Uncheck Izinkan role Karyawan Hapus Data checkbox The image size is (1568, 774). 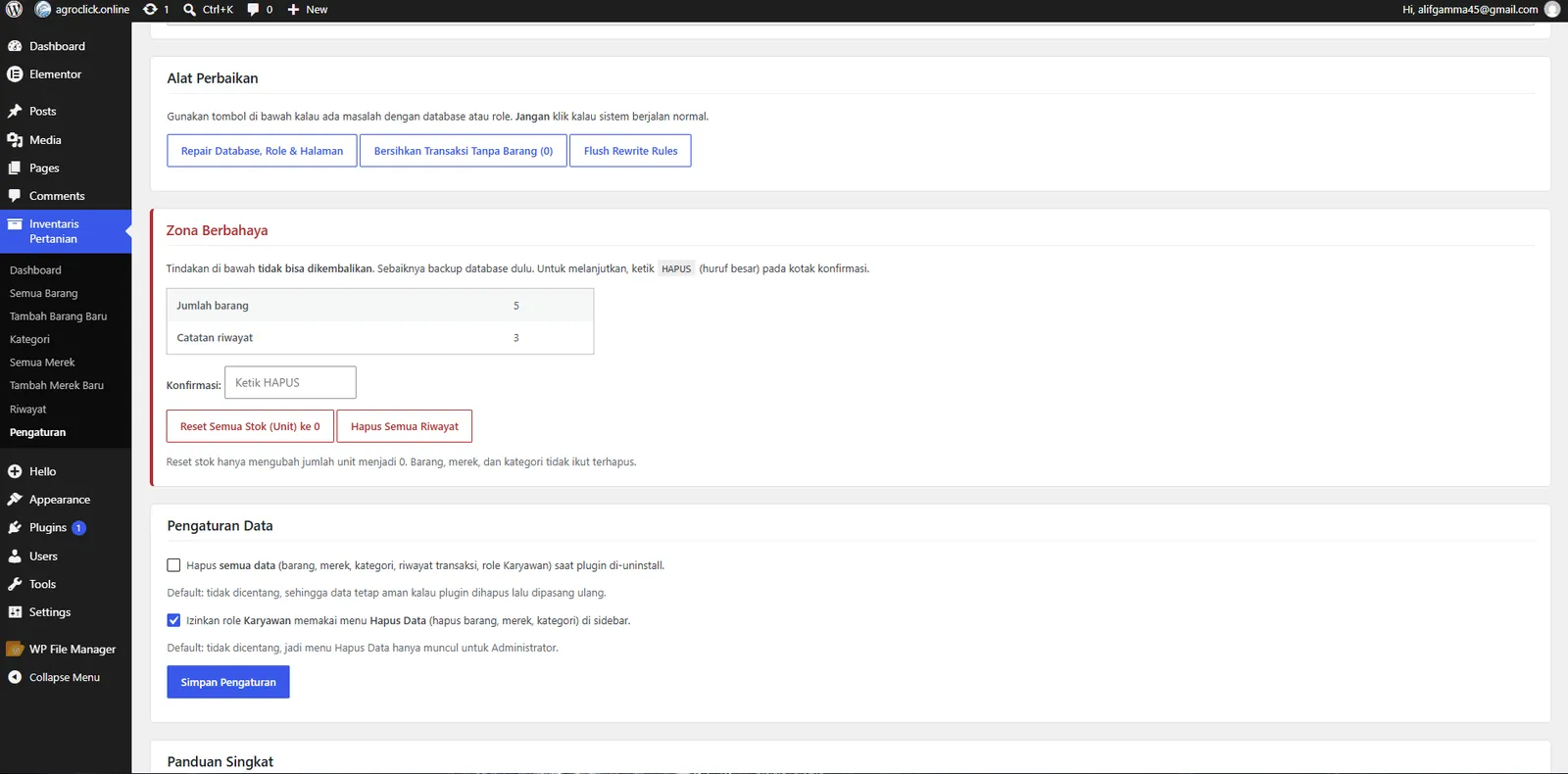(173, 620)
